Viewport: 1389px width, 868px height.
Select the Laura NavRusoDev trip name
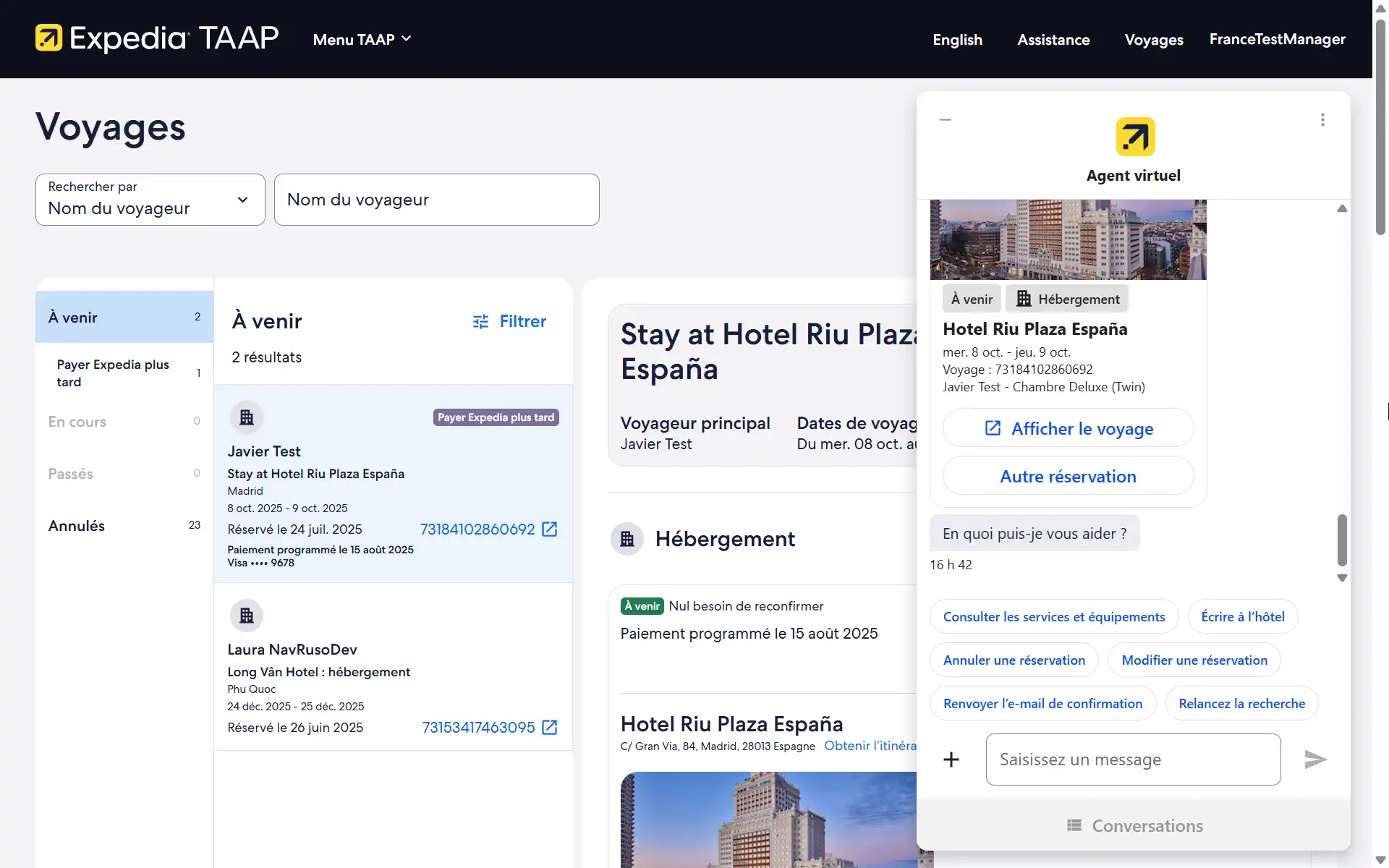tap(292, 650)
